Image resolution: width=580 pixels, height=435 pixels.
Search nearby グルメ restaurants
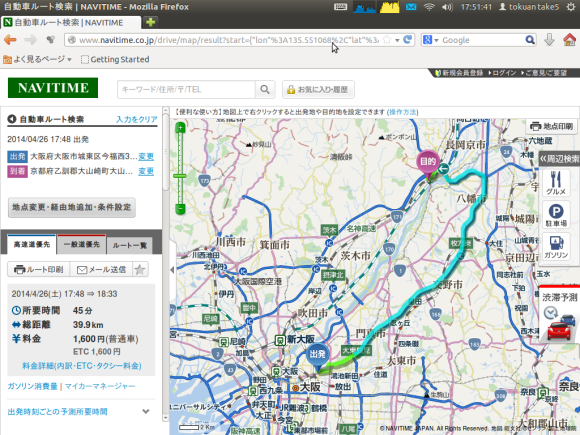pyautogui.click(x=556, y=182)
